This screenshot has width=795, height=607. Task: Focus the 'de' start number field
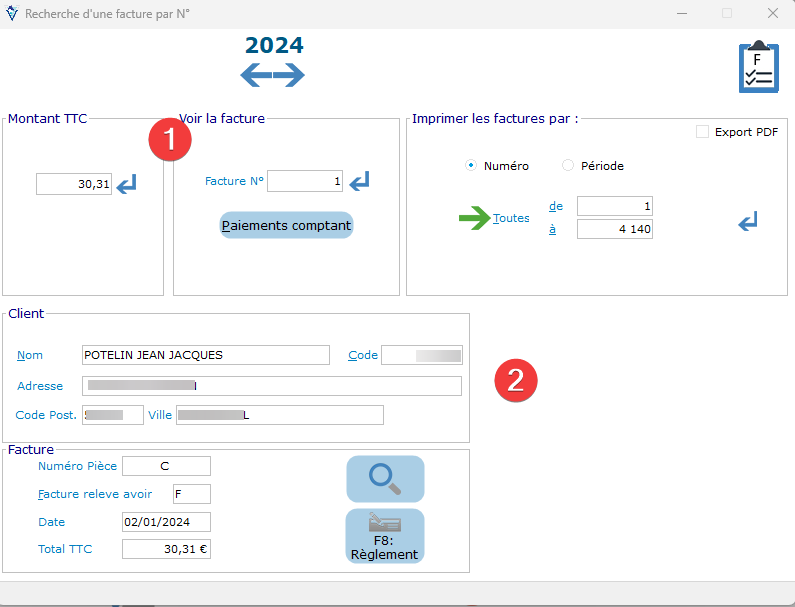pos(615,206)
